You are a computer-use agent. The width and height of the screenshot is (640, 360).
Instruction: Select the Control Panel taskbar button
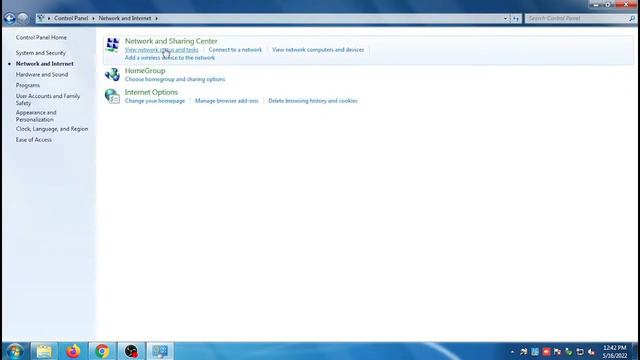coord(160,351)
